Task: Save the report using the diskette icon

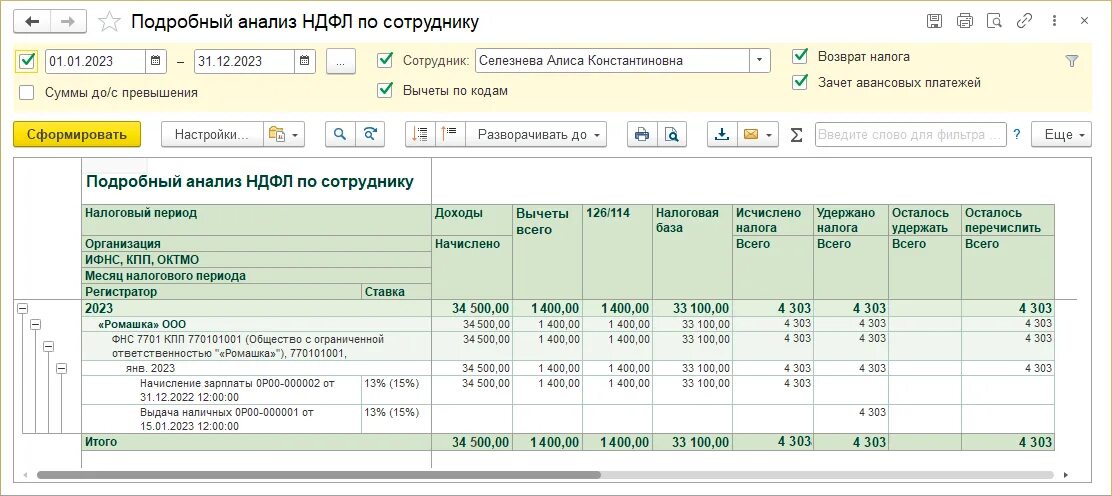Action: click(x=934, y=21)
